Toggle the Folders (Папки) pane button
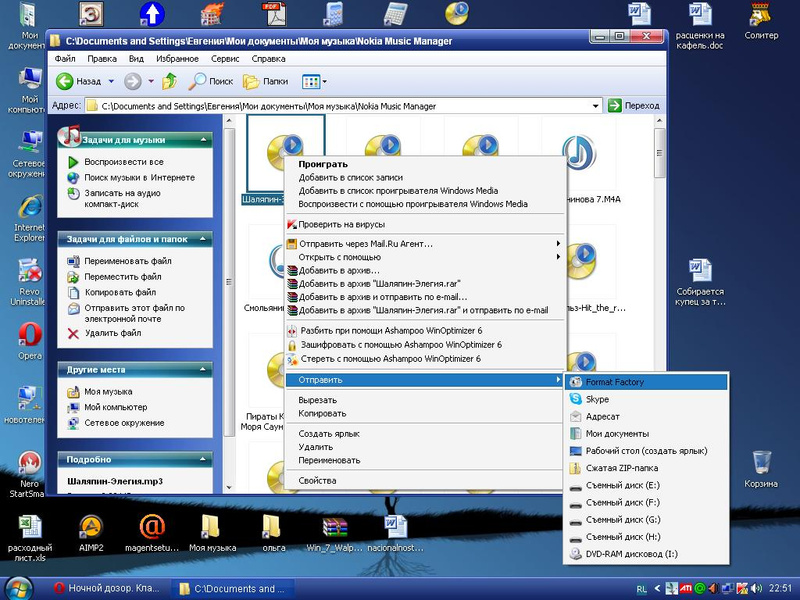The height and width of the screenshot is (600, 800). 265,81
